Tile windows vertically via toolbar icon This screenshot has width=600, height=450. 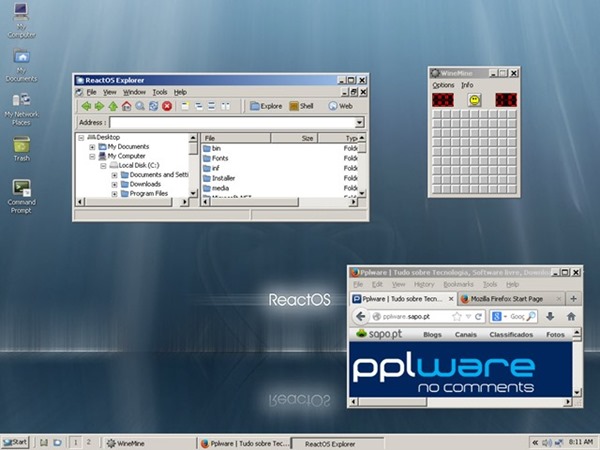[225, 106]
